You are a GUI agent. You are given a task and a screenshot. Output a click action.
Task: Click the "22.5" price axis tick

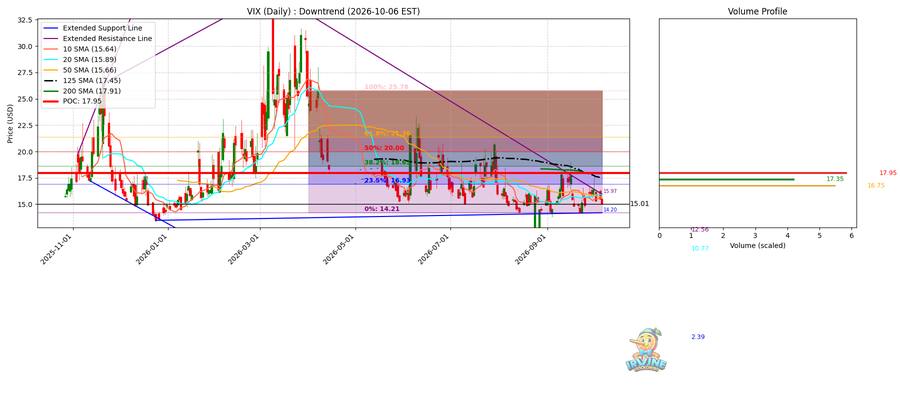pyautogui.click(x=25, y=125)
